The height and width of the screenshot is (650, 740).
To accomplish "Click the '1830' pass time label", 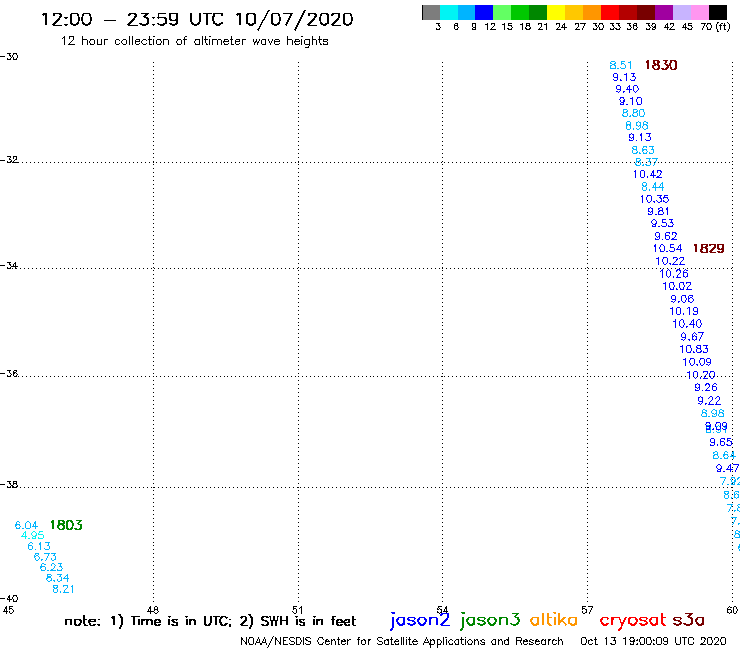I will (x=661, y=65).
